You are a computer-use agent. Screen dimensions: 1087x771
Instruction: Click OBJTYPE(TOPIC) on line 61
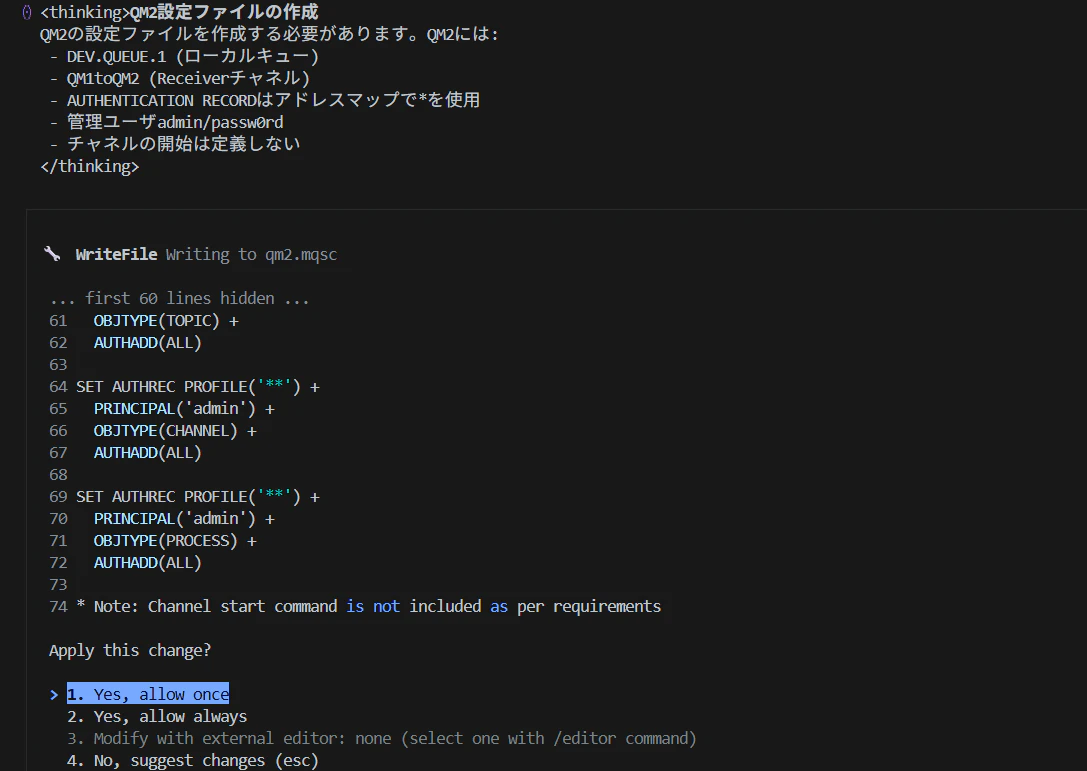tap(157, 321)
